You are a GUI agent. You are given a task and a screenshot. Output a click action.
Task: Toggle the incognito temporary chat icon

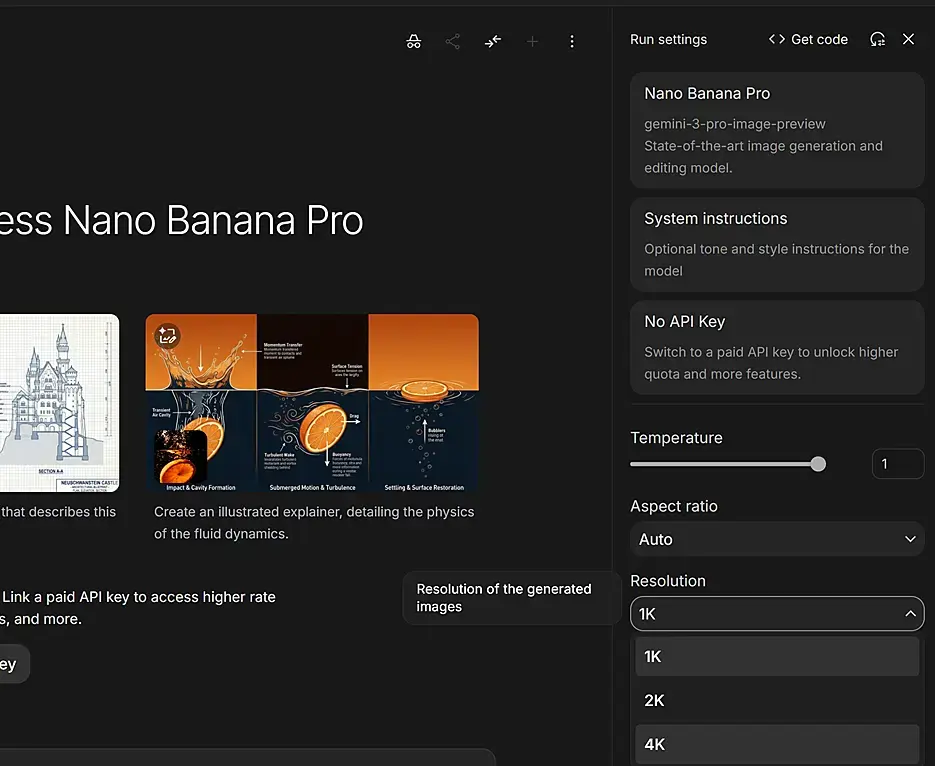[414, 41]
